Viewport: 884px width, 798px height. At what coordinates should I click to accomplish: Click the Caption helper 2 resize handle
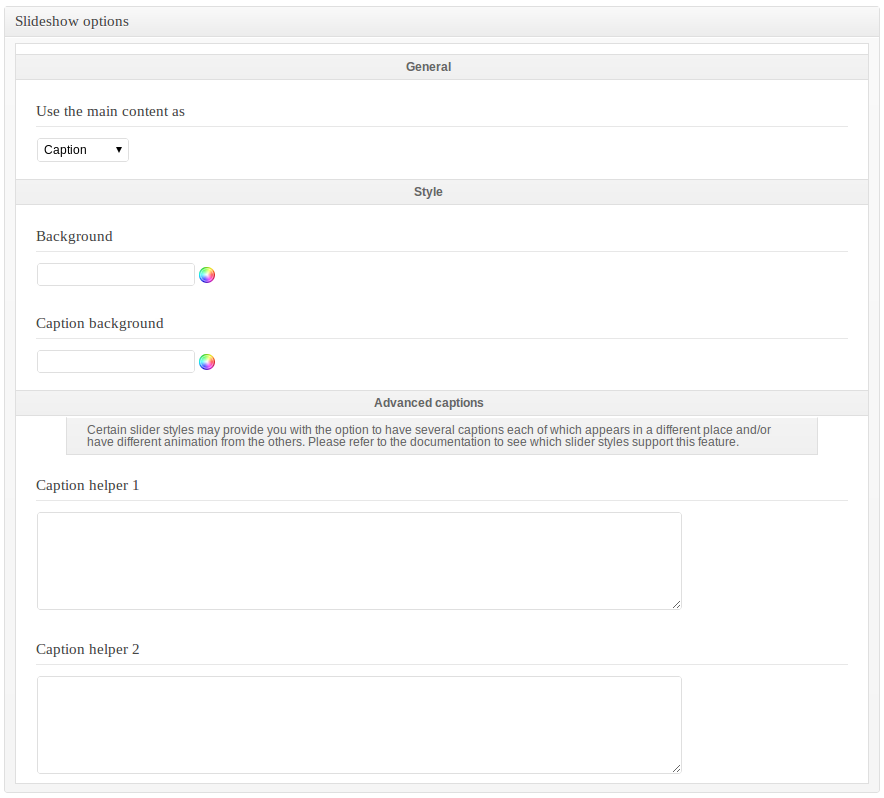tap(676, 768)
